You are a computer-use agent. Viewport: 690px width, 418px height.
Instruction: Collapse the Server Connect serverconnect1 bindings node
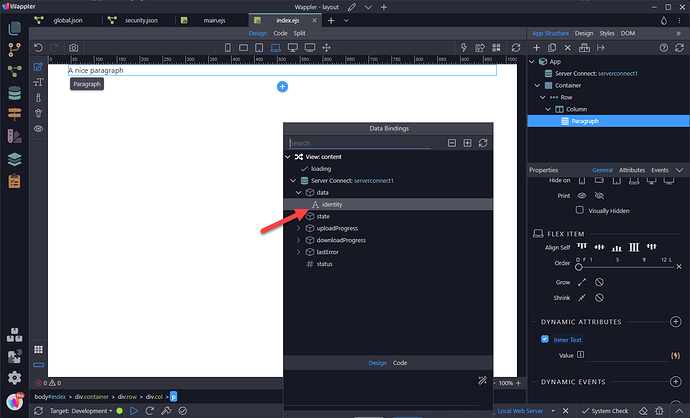click(293, 180)
